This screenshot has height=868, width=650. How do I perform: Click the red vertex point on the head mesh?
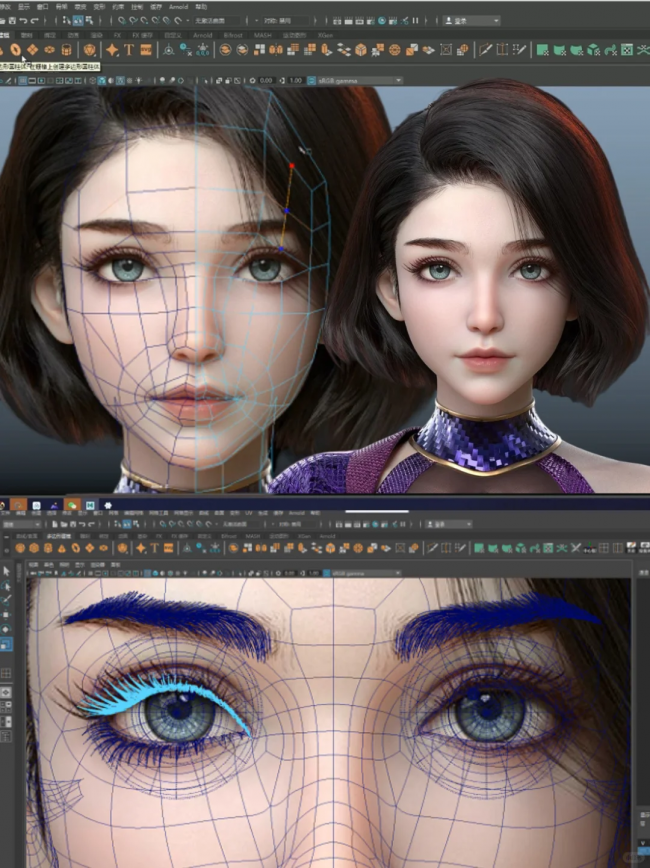(292, 166)
